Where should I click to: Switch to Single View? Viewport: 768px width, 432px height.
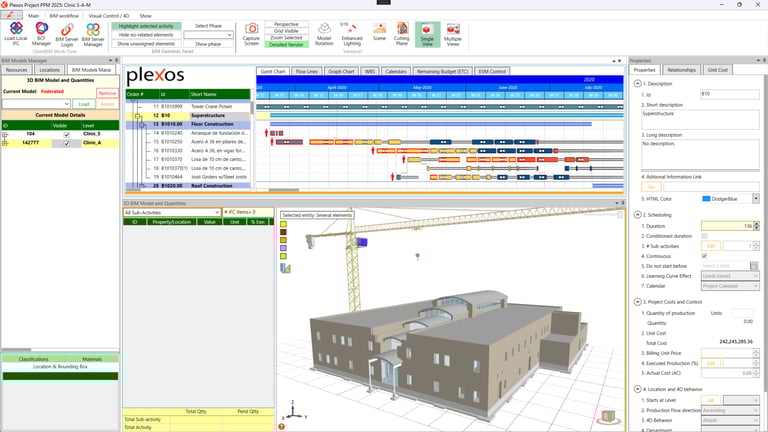coord(427,34)
